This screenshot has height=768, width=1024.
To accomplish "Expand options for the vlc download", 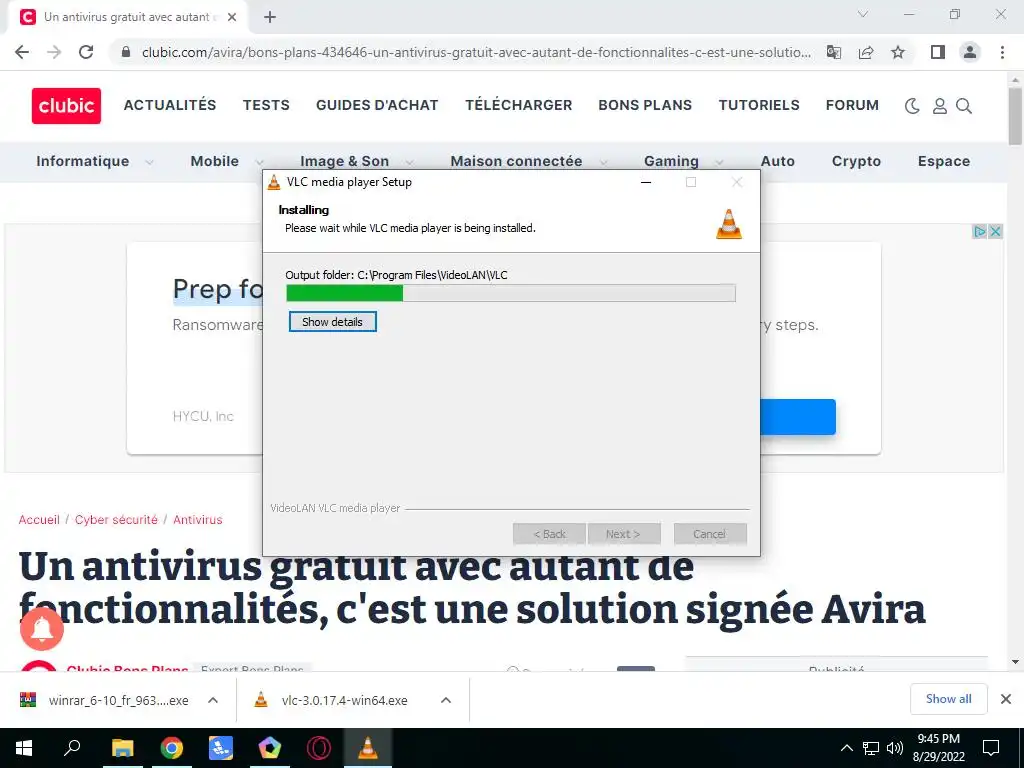I will [x=446, y=700].
